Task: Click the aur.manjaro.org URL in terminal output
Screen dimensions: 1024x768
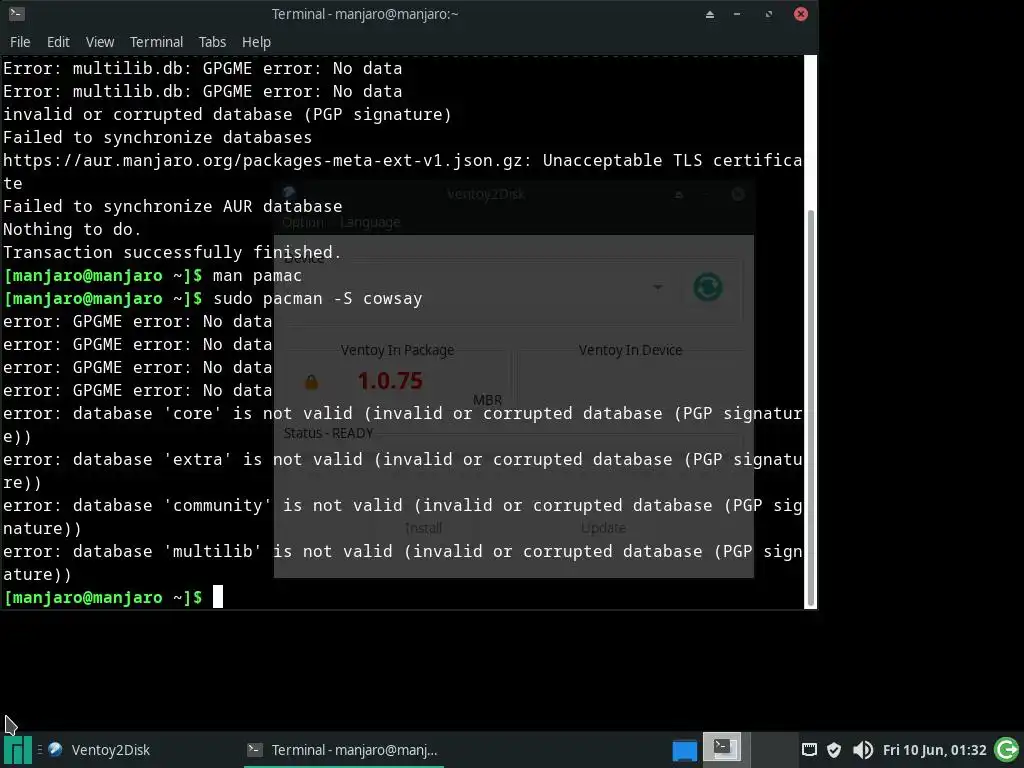Action: pyautogui.click(x=263, y=160)
